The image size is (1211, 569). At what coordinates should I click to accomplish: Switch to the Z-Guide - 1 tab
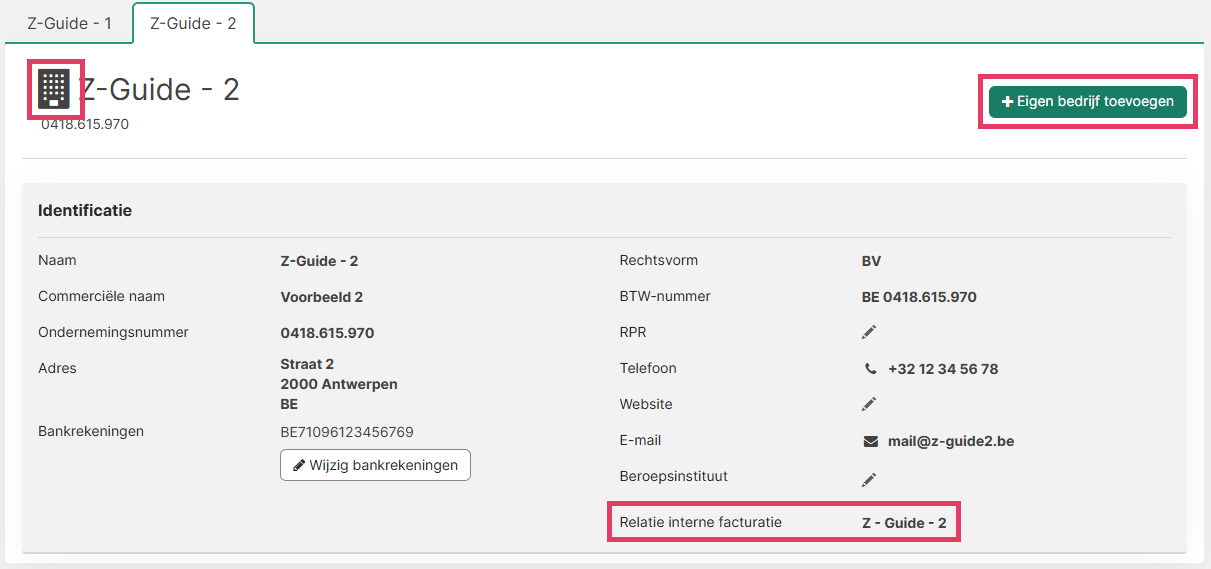(x=69, y=23)
